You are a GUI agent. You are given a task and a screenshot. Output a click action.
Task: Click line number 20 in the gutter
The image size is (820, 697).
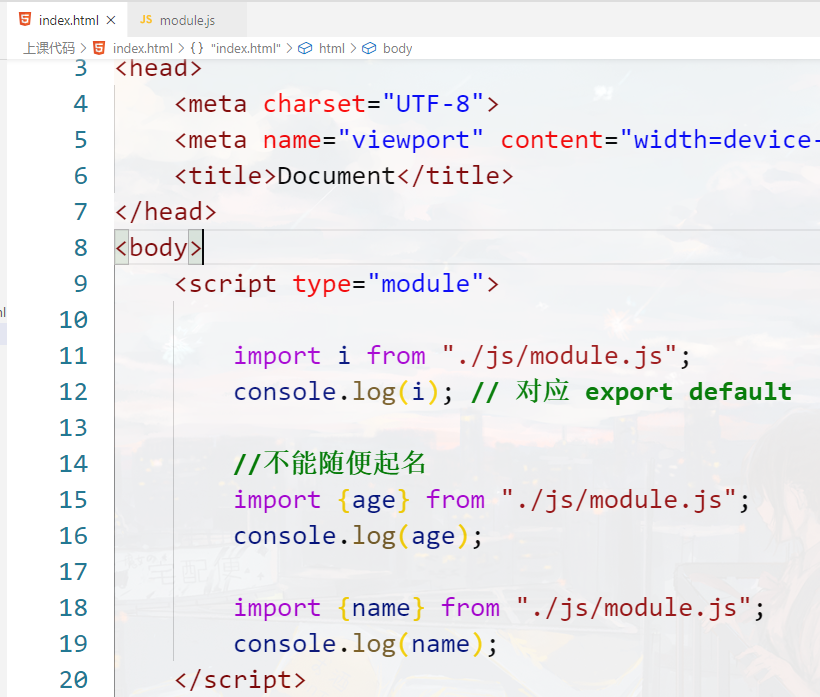[73, 680]
